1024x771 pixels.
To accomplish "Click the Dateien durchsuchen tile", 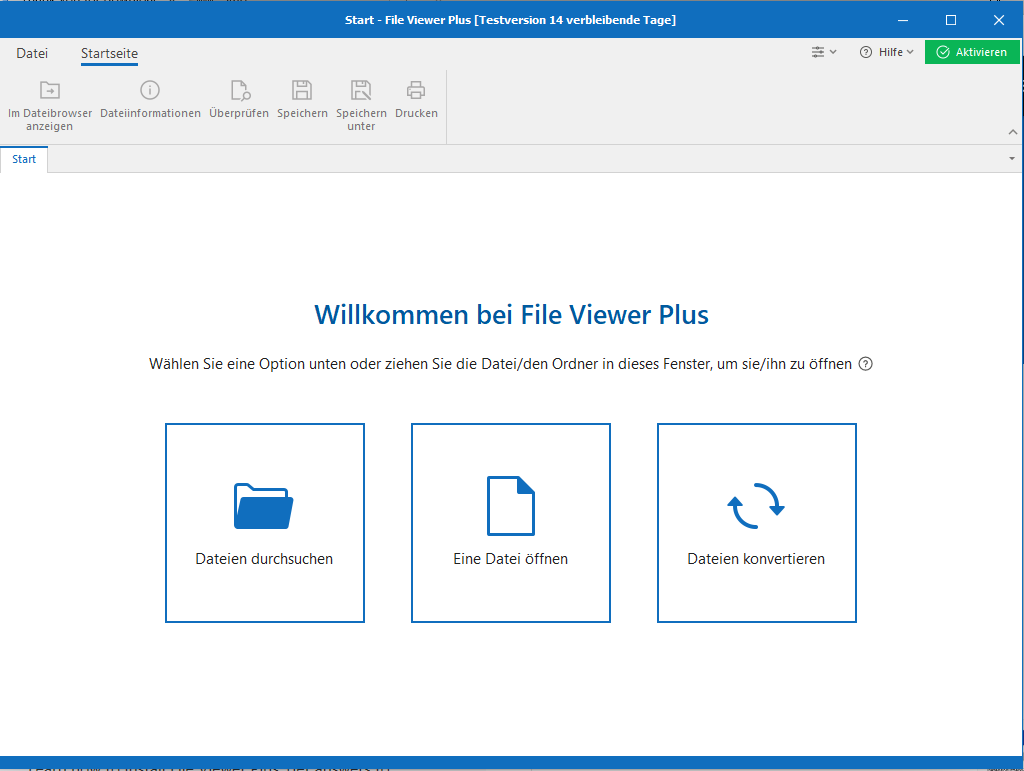I will [264, 523].
